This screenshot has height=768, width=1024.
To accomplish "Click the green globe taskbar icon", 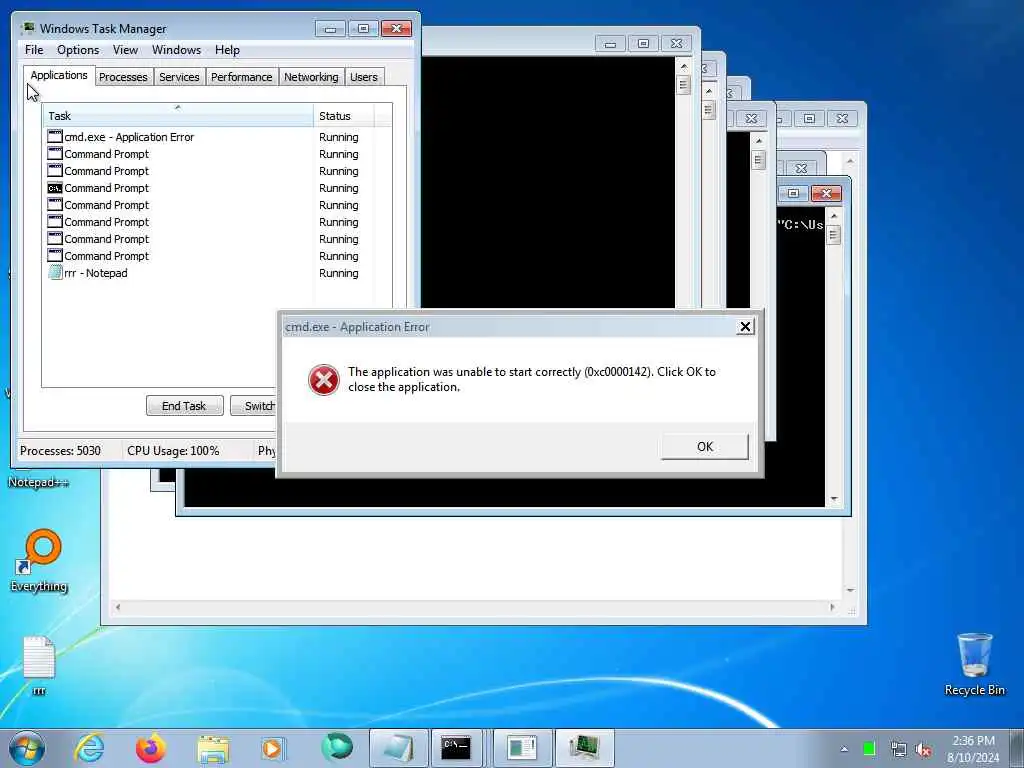I will tap(336, 747).
